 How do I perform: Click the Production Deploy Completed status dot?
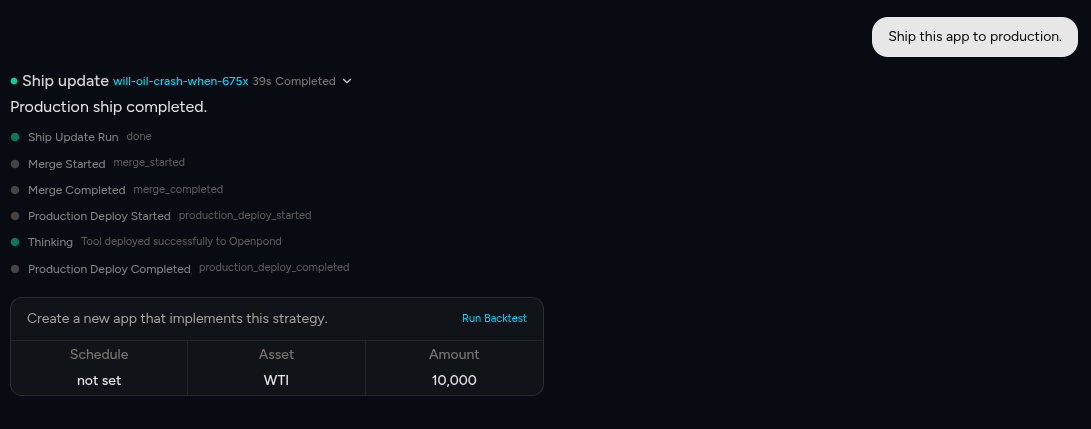15,269
